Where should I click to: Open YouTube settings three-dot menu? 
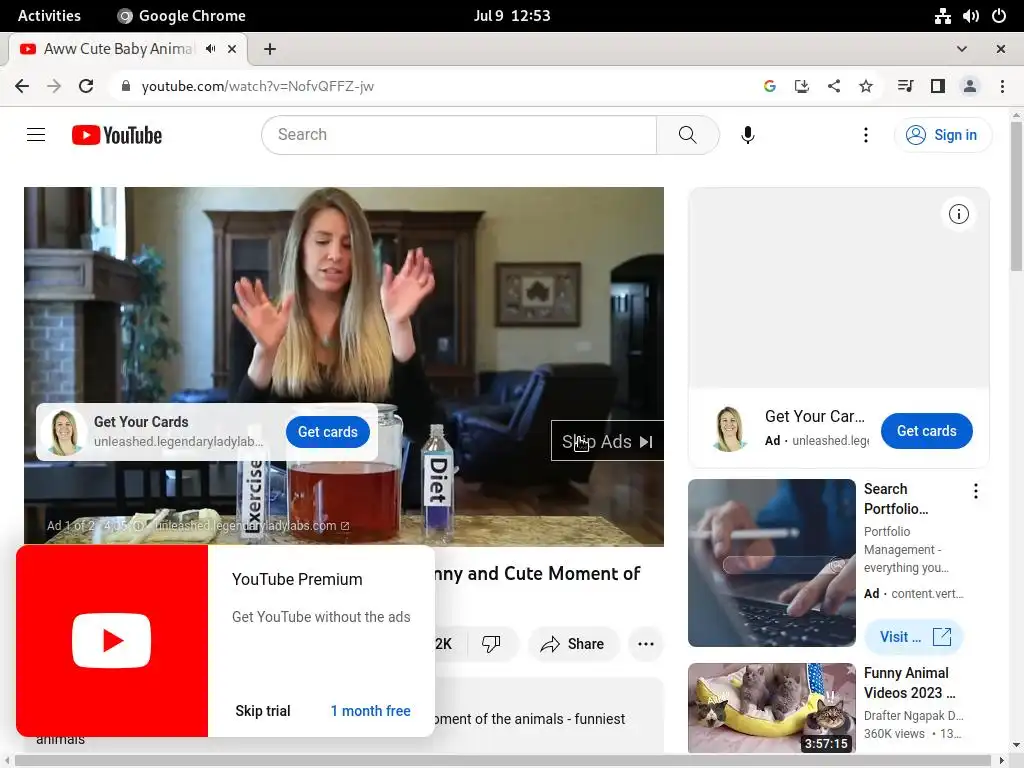865,135
